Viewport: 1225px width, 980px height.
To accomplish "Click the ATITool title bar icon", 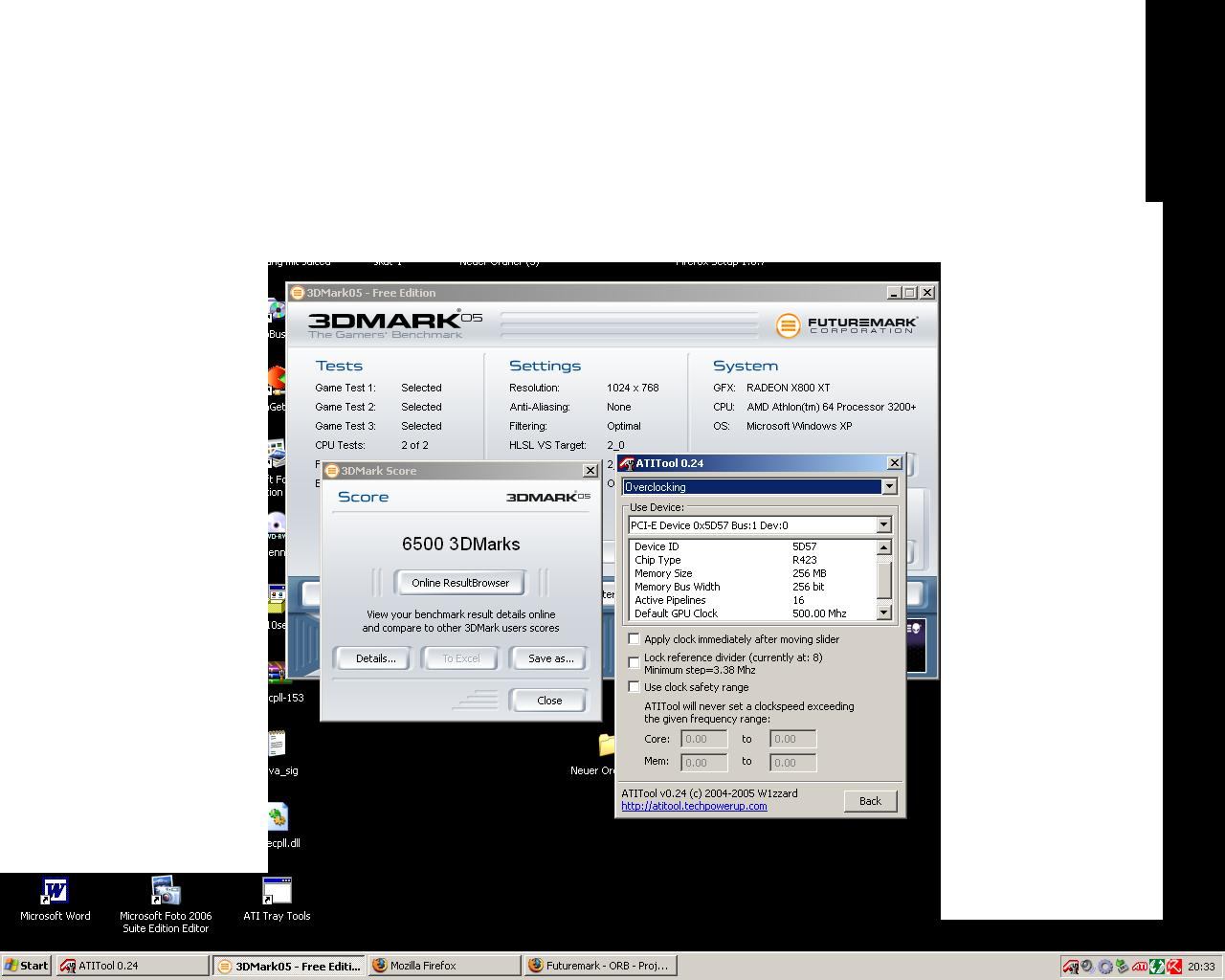I will point(628,463).
